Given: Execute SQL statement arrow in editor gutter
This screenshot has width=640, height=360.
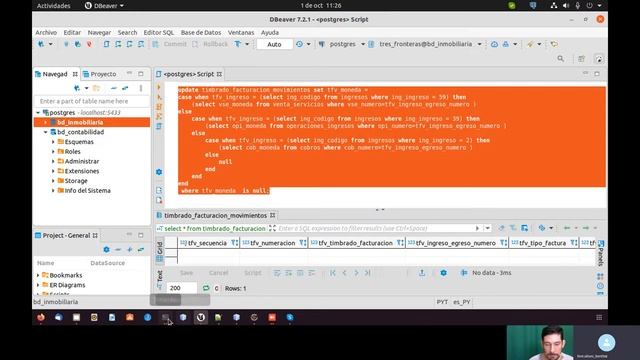Looking at the screenshot, I should tap(159, 87).
